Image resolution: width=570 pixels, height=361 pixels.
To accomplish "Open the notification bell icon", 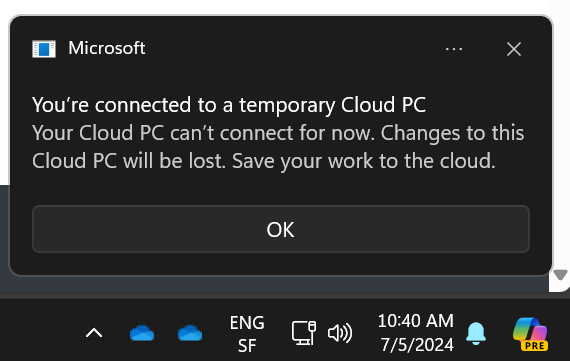I will 476,333.
